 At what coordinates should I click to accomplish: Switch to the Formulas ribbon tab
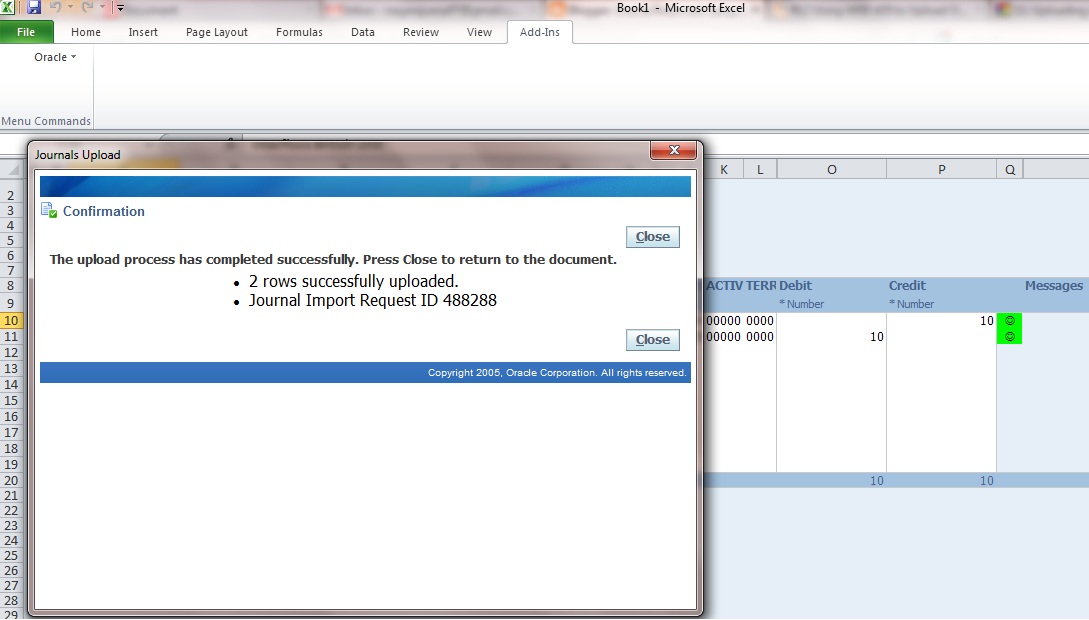pos(298,32)
